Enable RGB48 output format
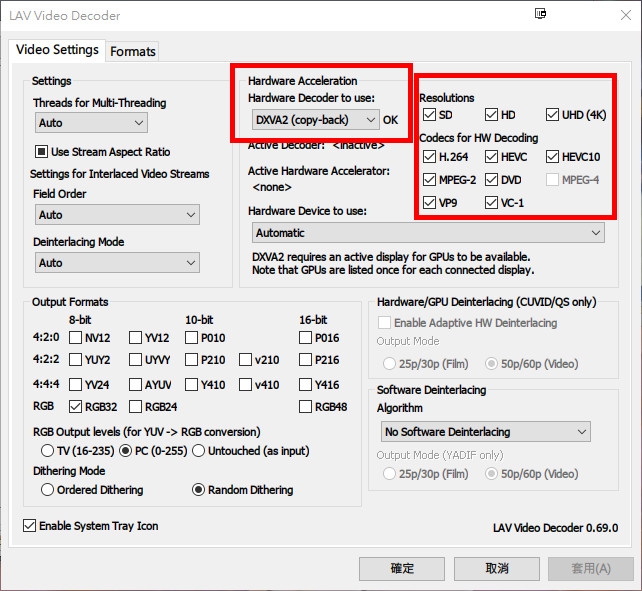642x591 pixels. pyautogui.click(x=305, y=407)
